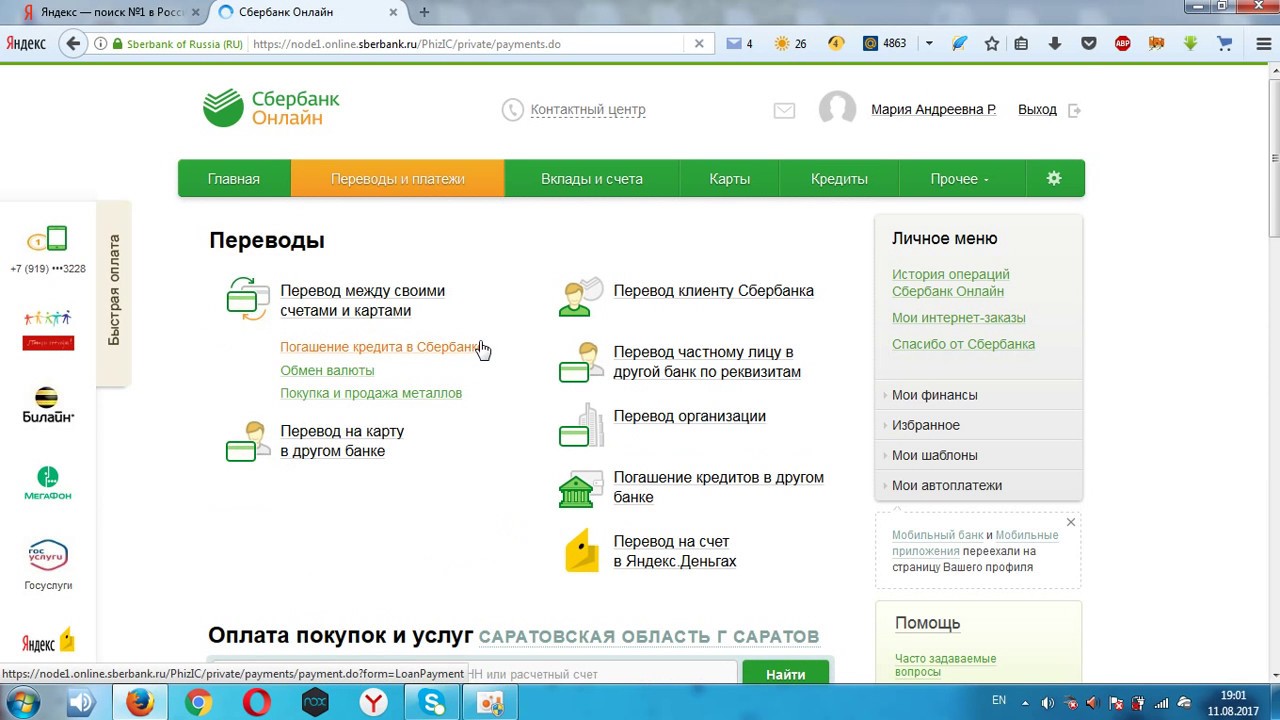Click the browser back arrow button

pos(72,44)
